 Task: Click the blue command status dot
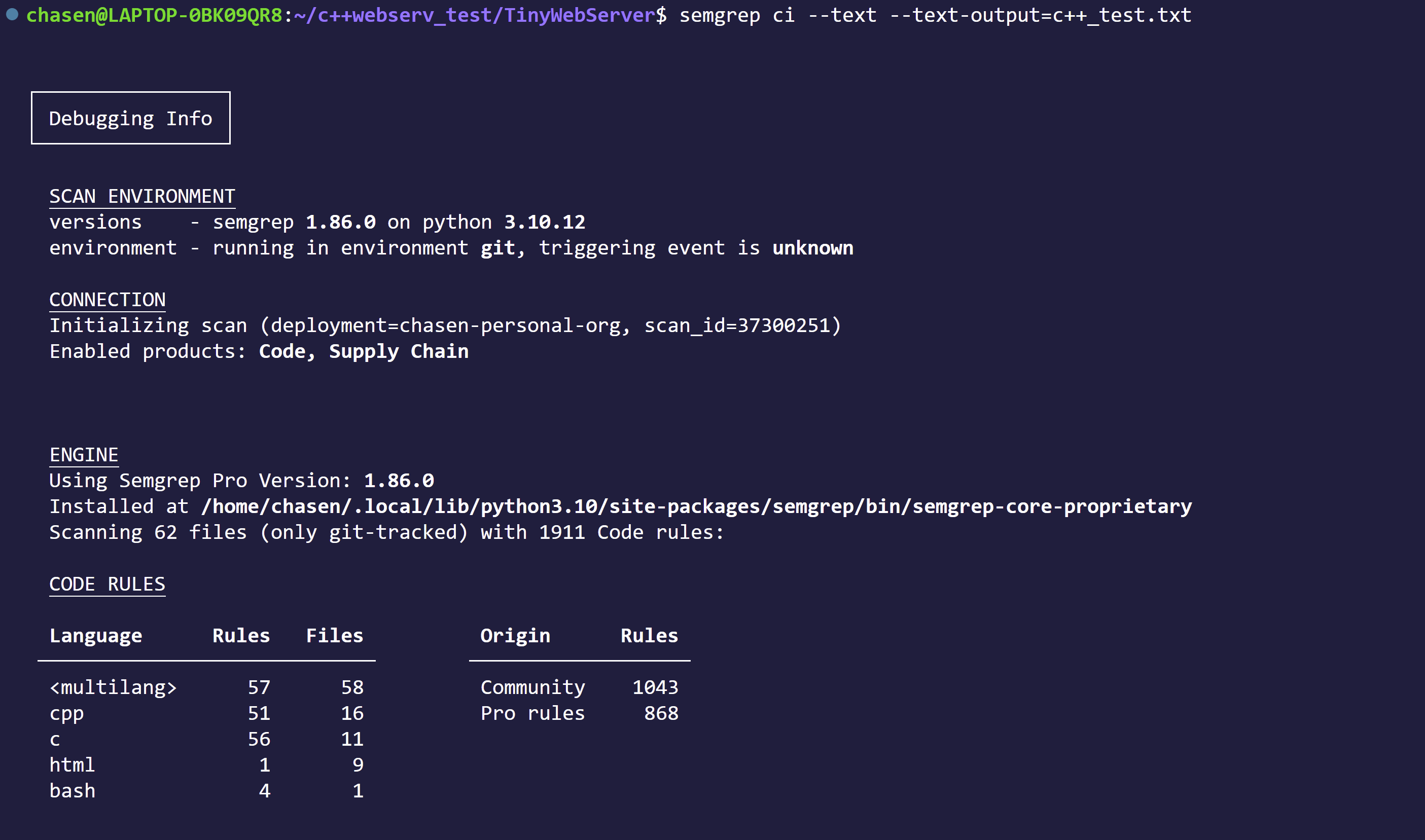13,15
